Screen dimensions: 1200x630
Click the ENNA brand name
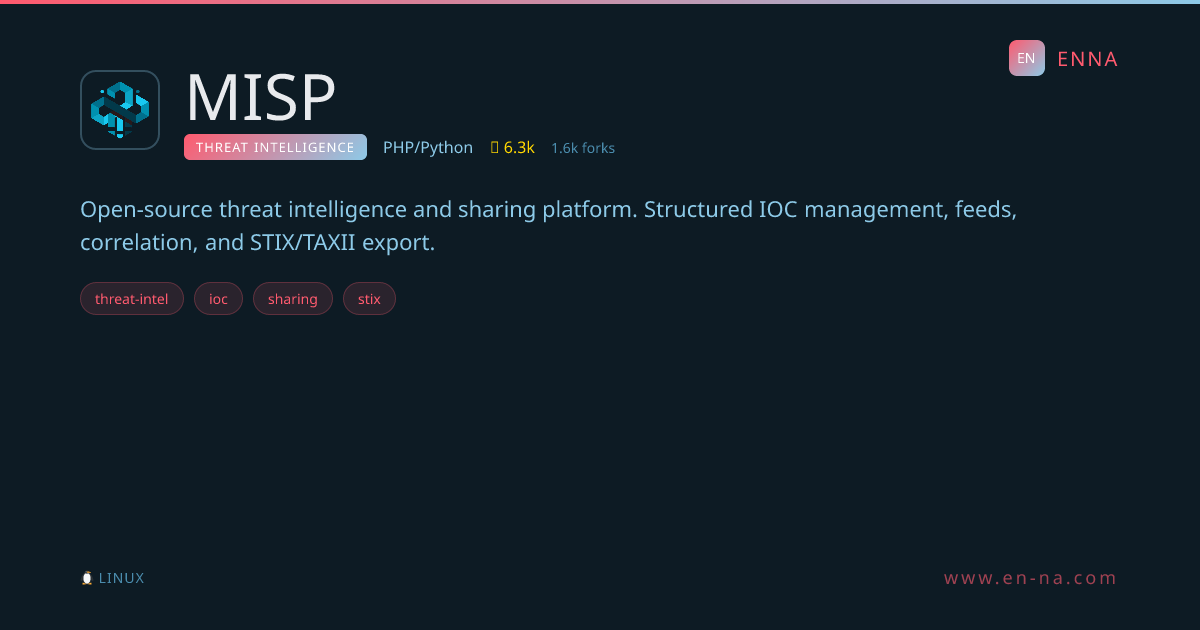point(1087,59)
